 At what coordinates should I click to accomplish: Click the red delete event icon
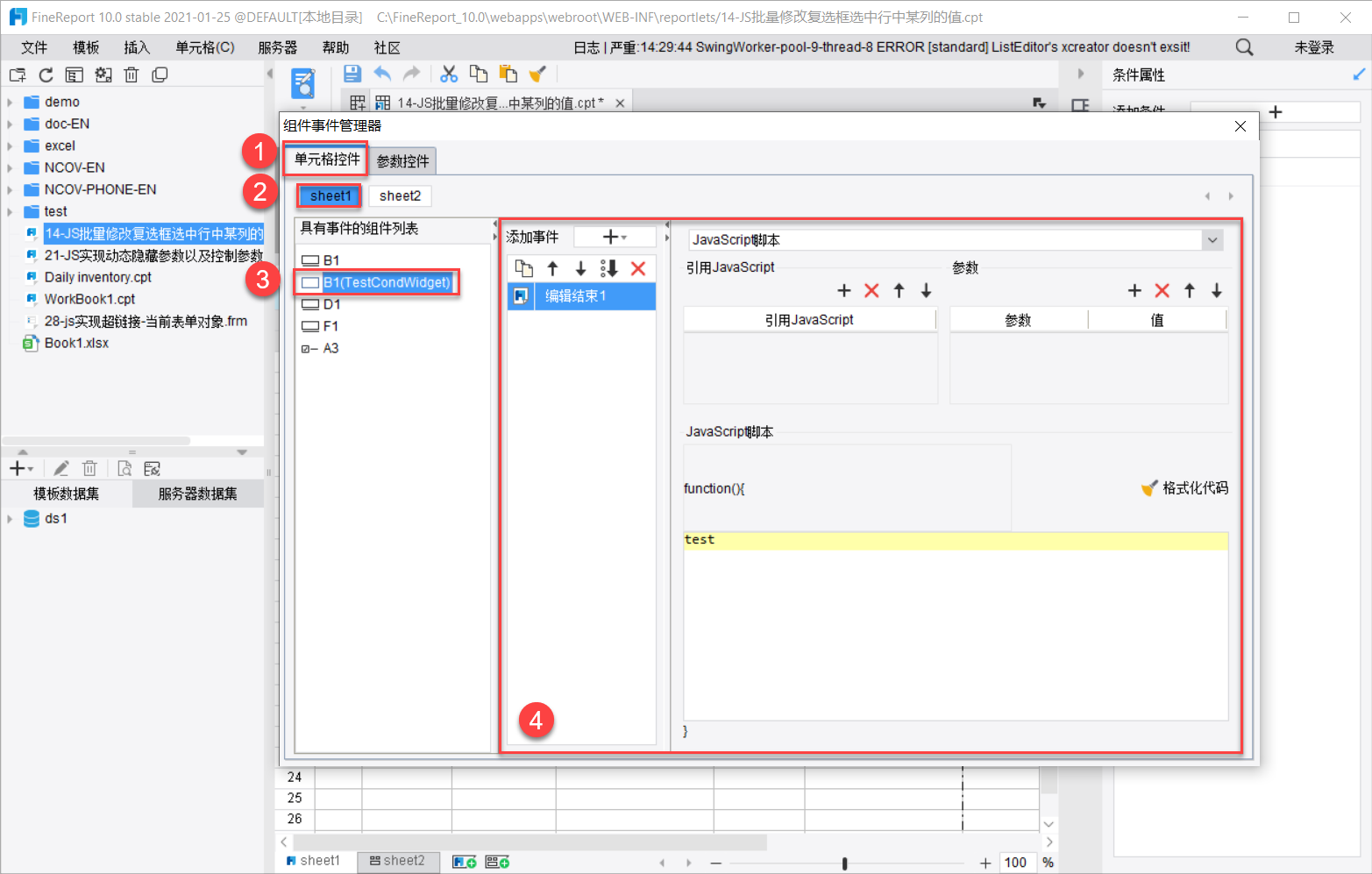click(638, 268)
